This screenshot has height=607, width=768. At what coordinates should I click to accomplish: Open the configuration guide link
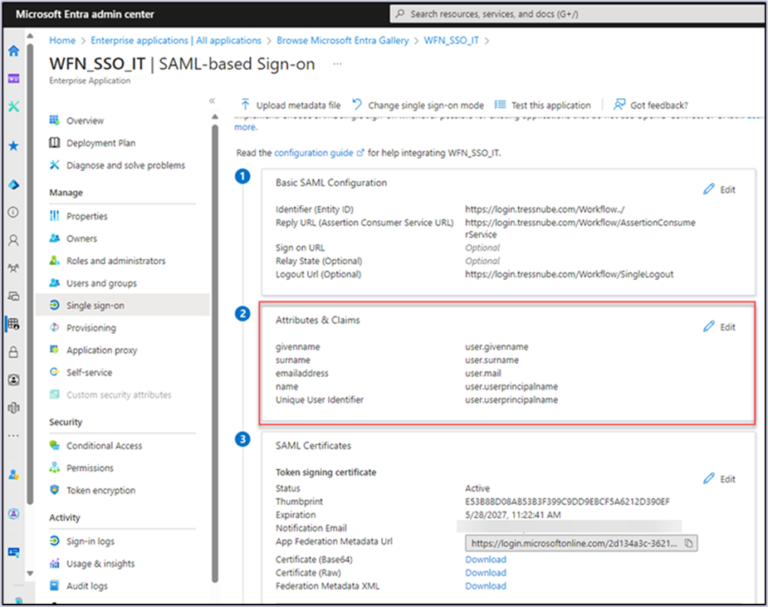(x=319, y=153)
